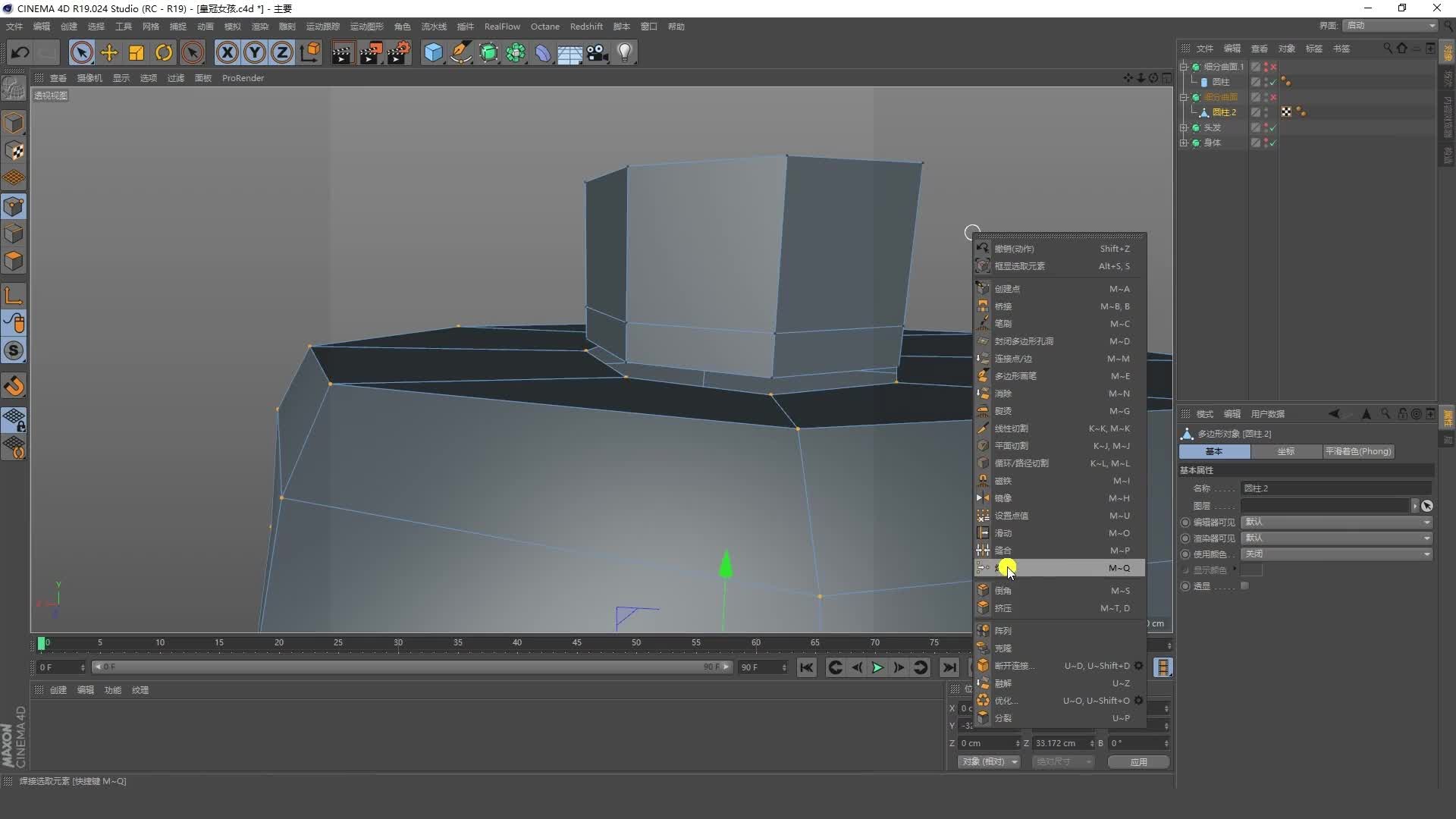Viewport: 1456px width, 819px height.
Task: Click the Undo arrow icon
Action: (x=20, y=52)
